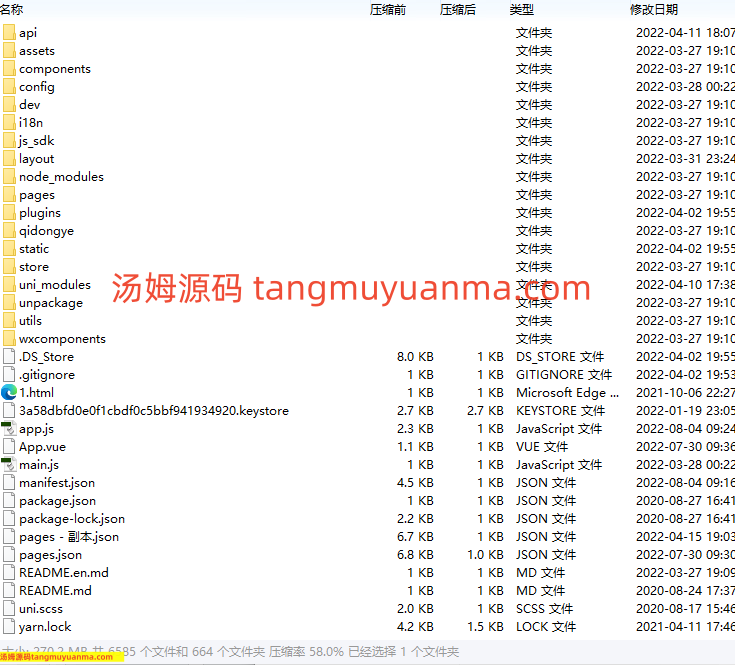The height and width of the screenshot is (665, 735).
Task: Click the README.en.md file
Action: 63,573
